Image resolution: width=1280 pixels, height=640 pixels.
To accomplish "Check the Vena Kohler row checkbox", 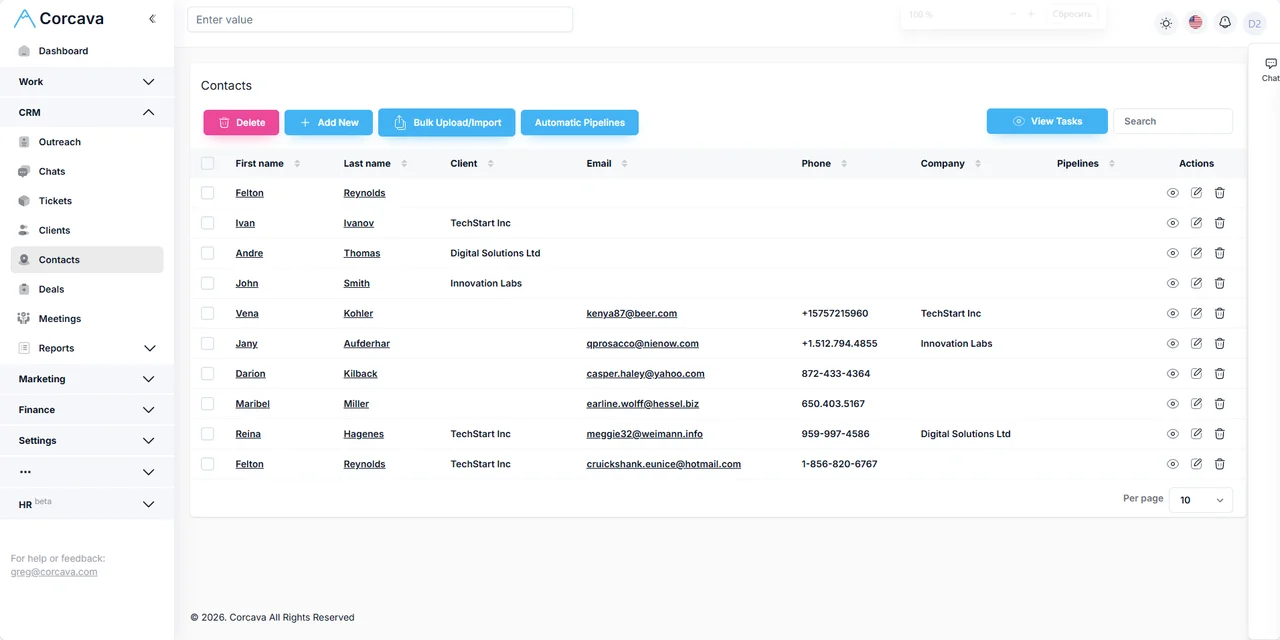I will coord(207,313).
